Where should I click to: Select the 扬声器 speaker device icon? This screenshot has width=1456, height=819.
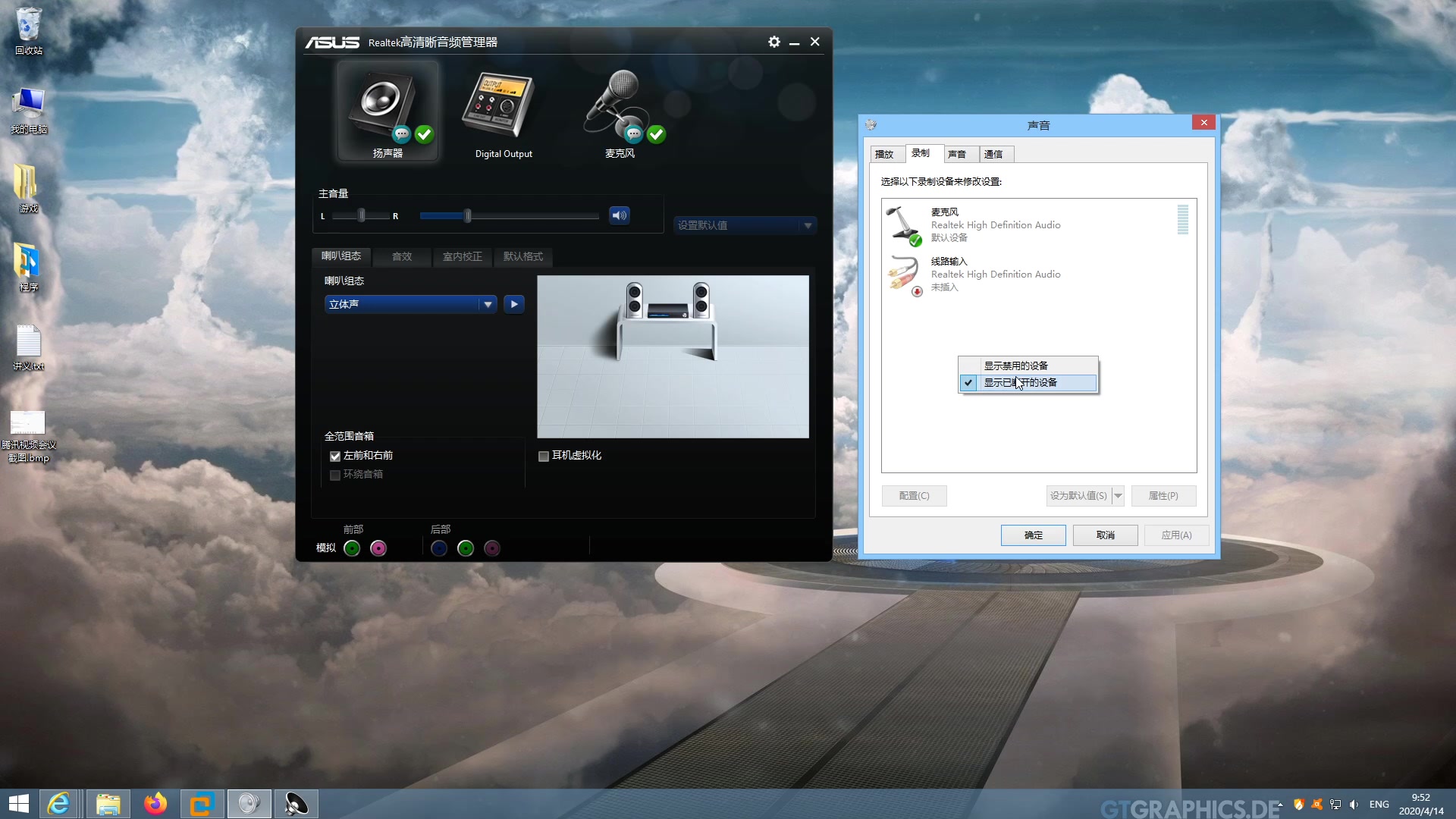point(388,111)
